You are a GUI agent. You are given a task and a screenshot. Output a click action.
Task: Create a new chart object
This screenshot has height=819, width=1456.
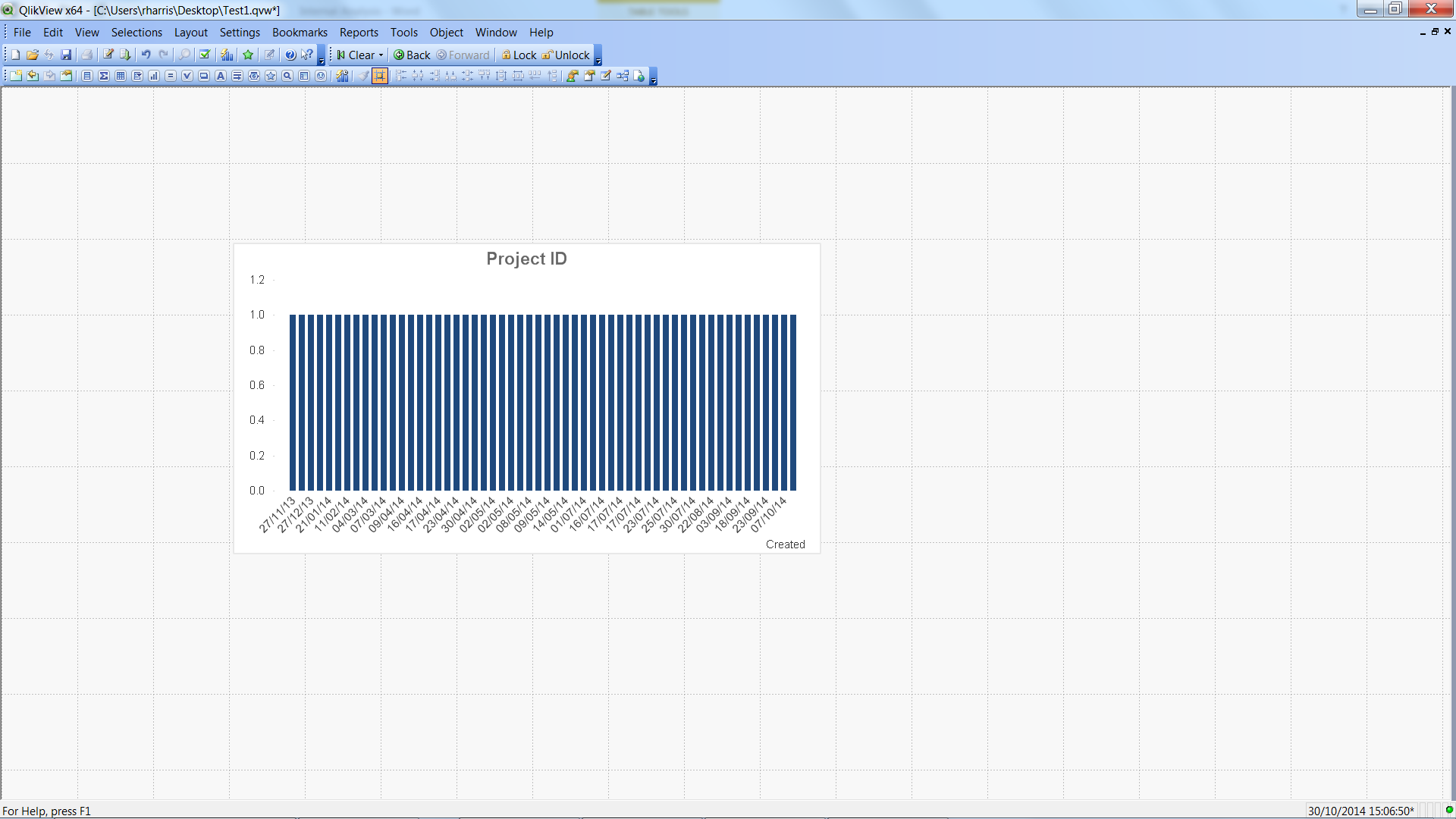click(x=154, y=76)
